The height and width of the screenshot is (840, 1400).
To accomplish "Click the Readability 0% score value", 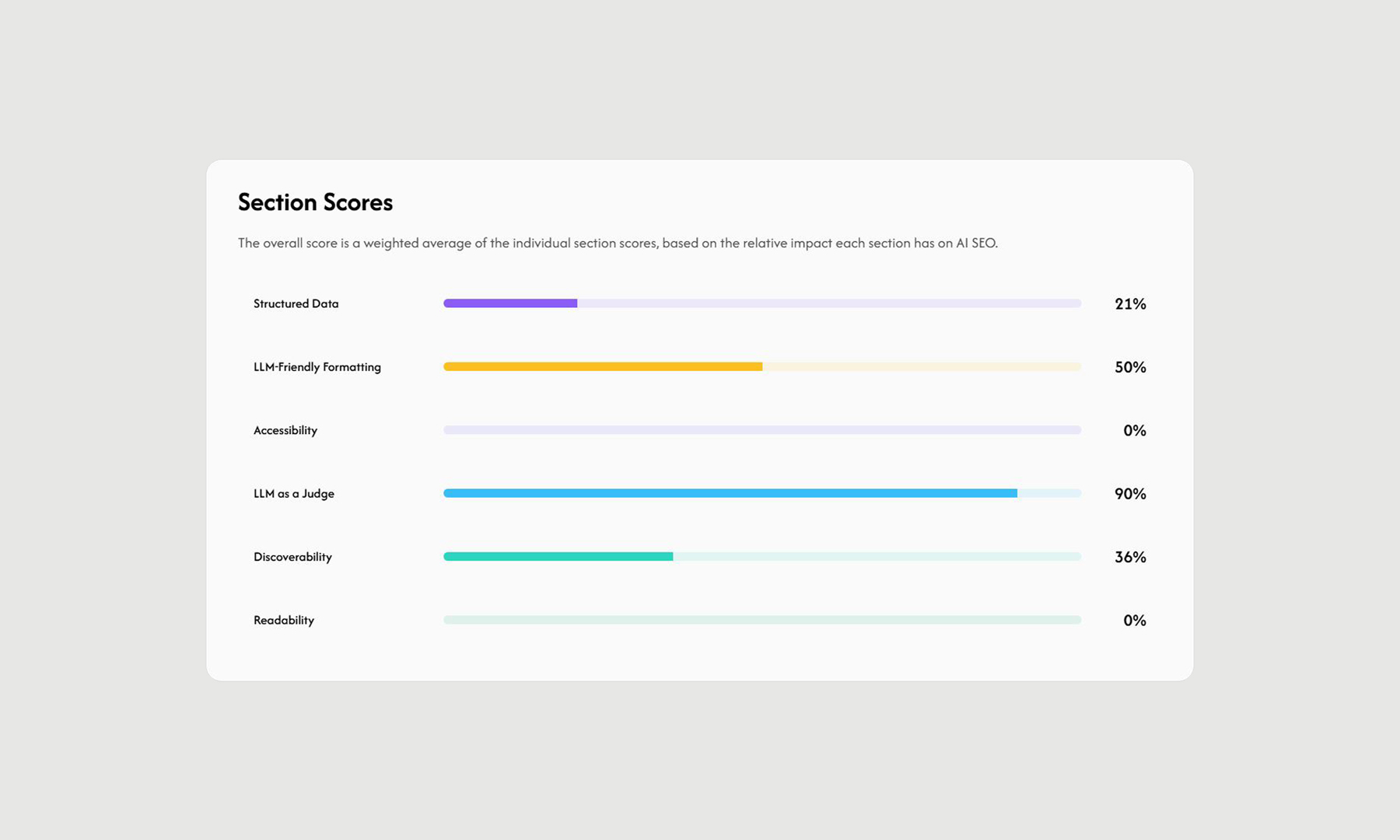I will 1134,621.
